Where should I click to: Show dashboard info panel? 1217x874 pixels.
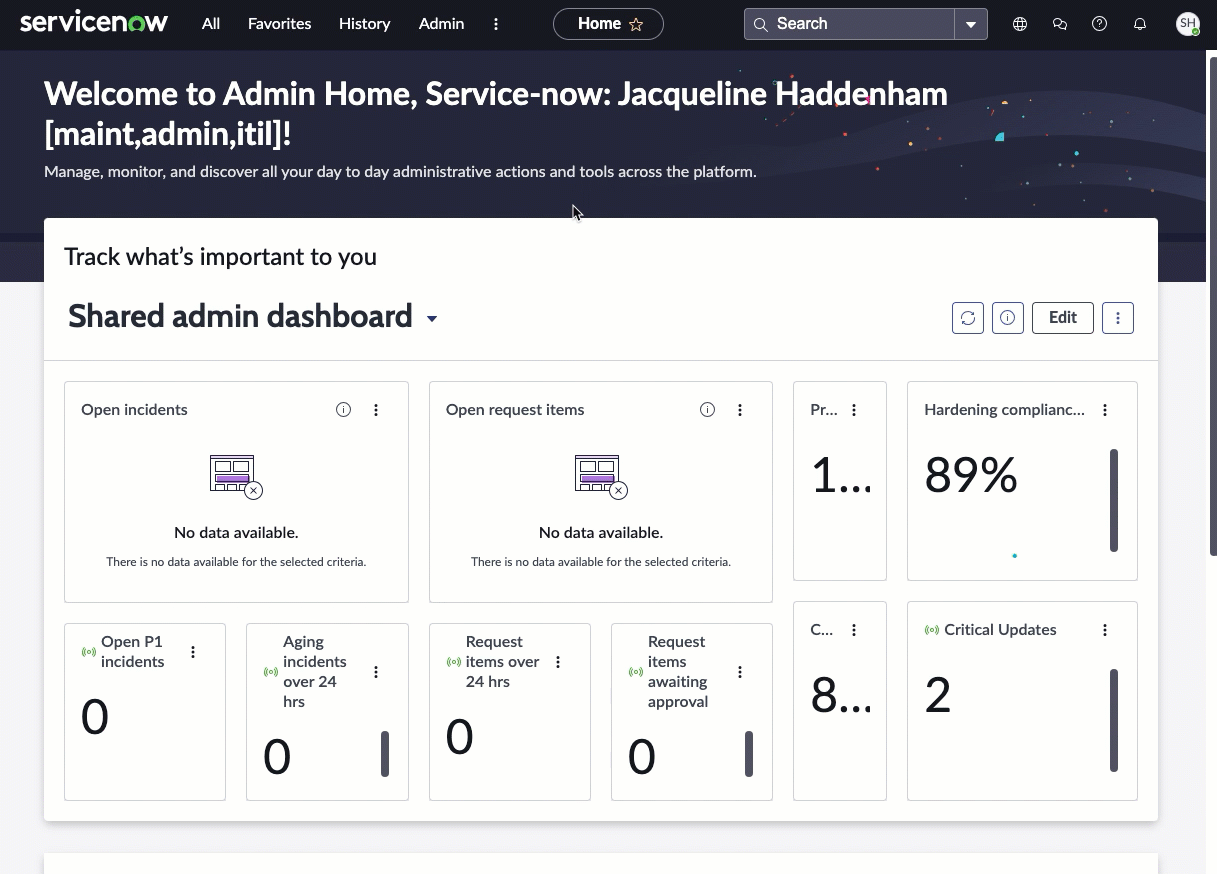tap(1008, 318)
